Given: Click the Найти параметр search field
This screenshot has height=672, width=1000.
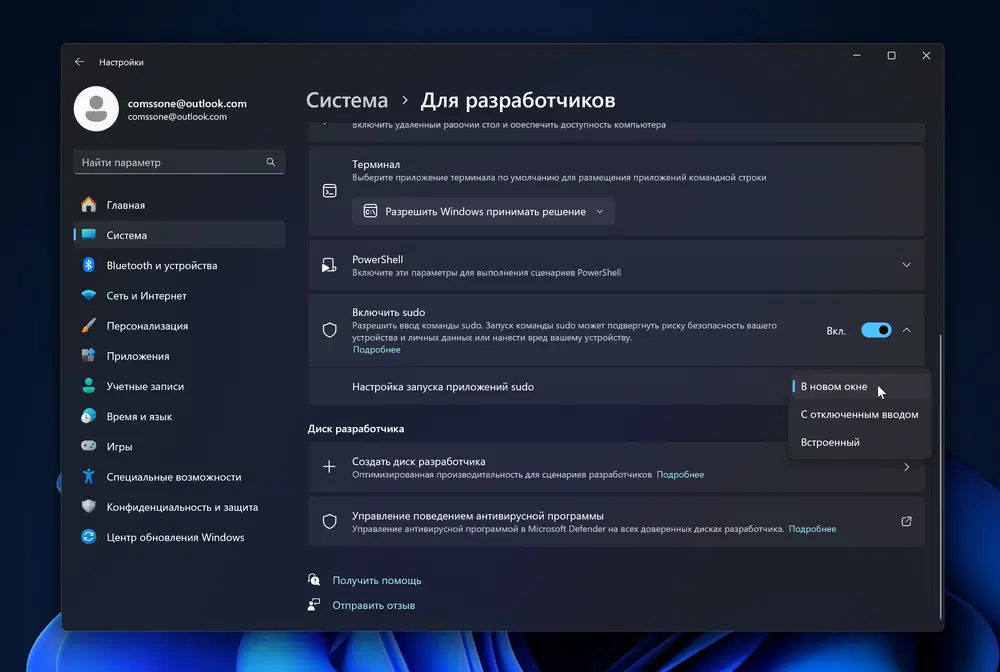Looking at the screenshot, I should pos(179,162).
